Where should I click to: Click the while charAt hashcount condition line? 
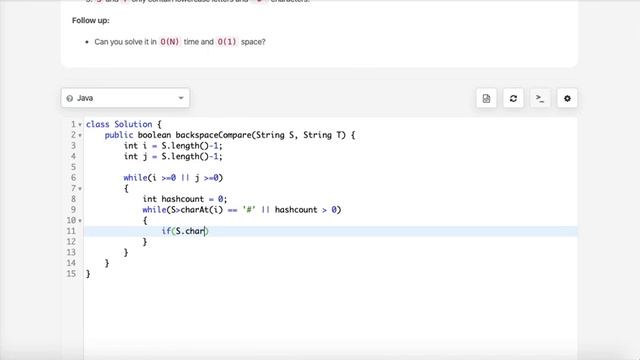pyautogui.click(x=242, y=209)
